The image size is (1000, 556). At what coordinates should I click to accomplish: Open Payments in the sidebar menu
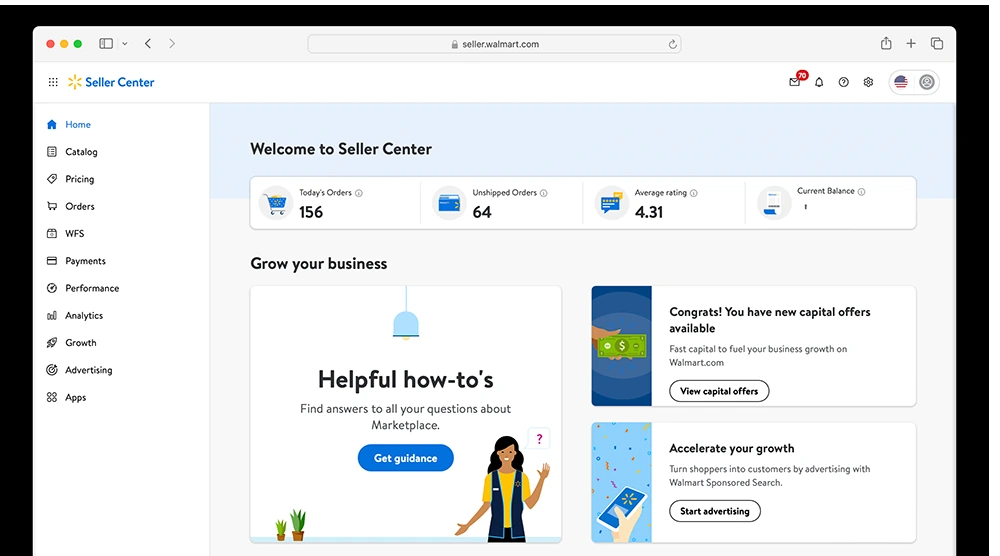coord(85,261)
